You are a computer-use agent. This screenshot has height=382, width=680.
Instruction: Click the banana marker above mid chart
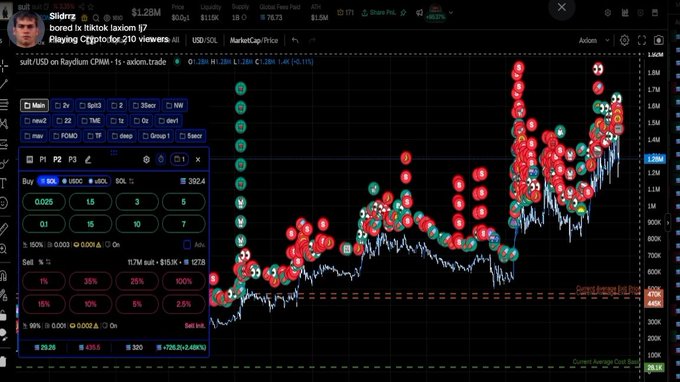pos(406,158)
